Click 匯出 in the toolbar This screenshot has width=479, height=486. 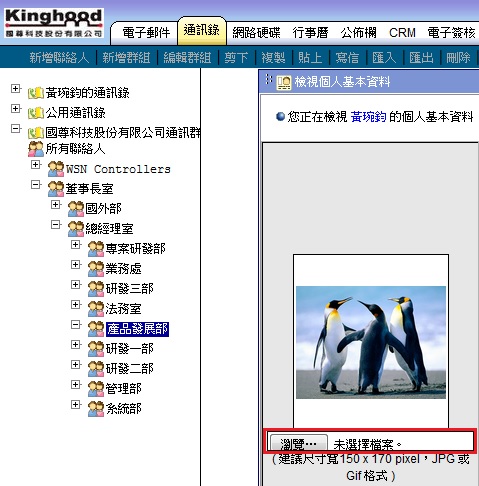click(x=421, y=58)
